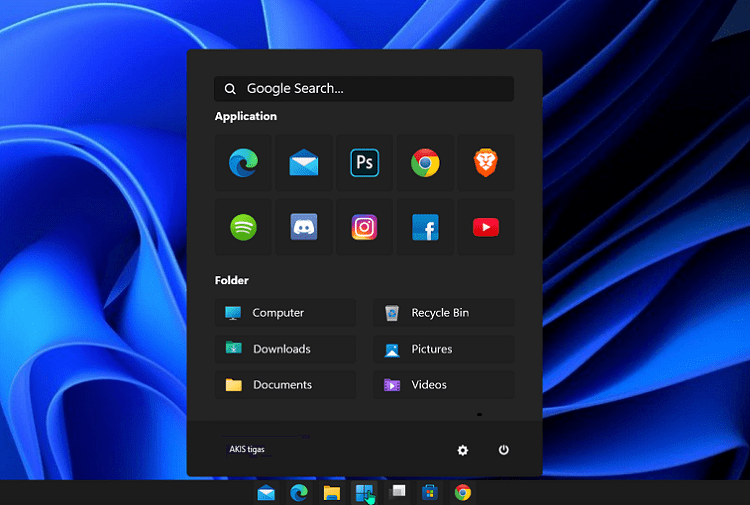Click the AKIS tigas user name
Screen dimensions: 750x505
[247, 449]
